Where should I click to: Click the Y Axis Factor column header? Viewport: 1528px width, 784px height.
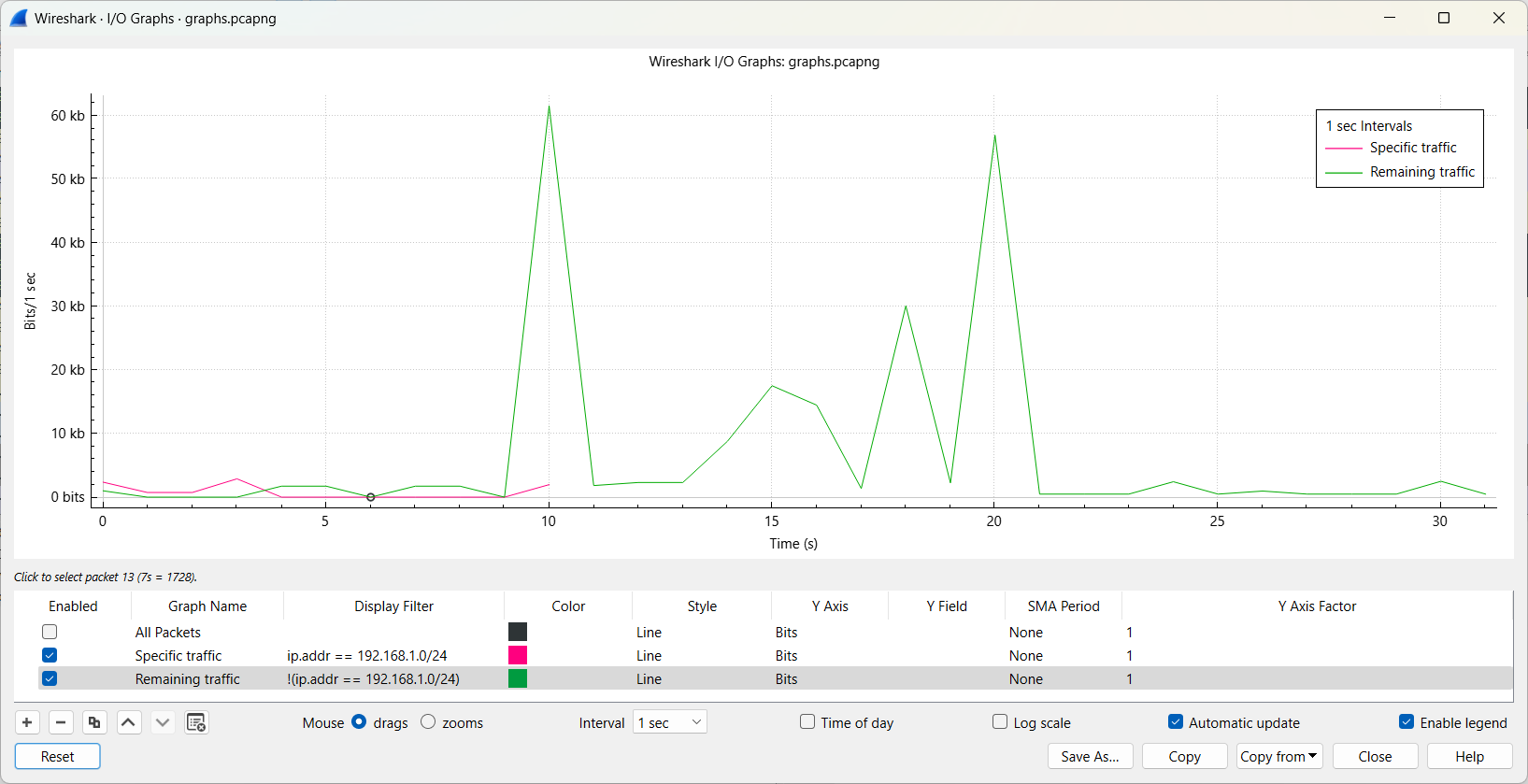point(1317,606)
